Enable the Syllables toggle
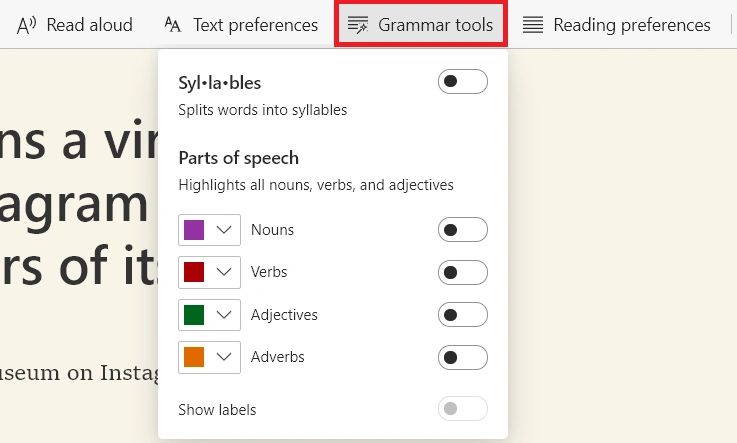This screenshot has height=443, width=737. point(462,82)
